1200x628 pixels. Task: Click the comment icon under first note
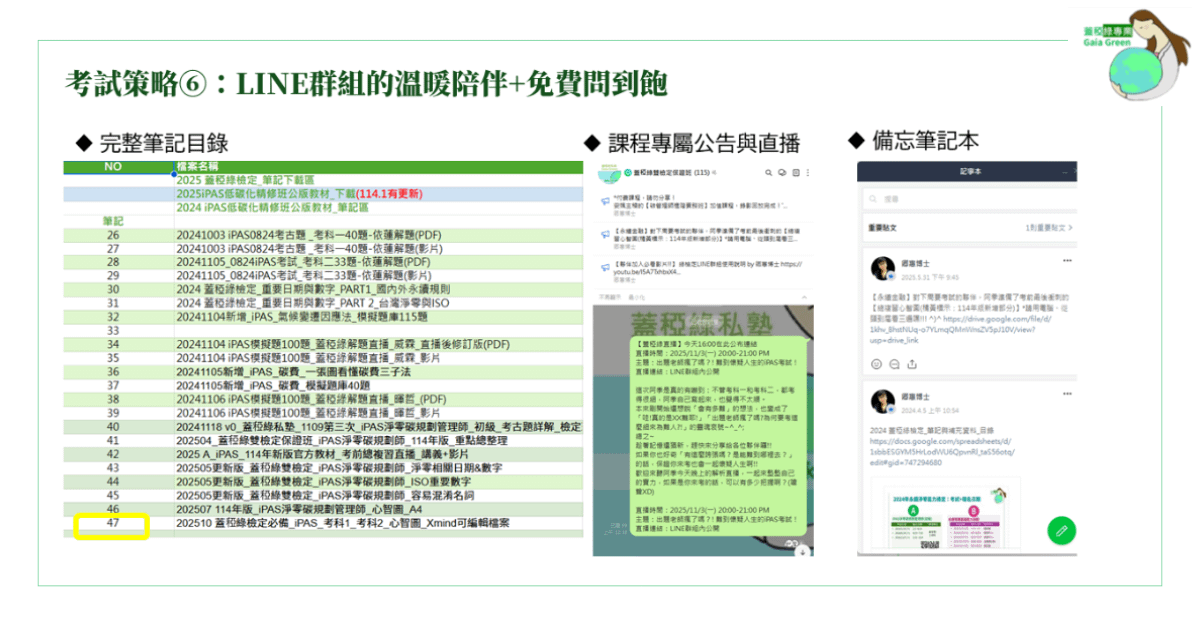[x=893, y=363]
